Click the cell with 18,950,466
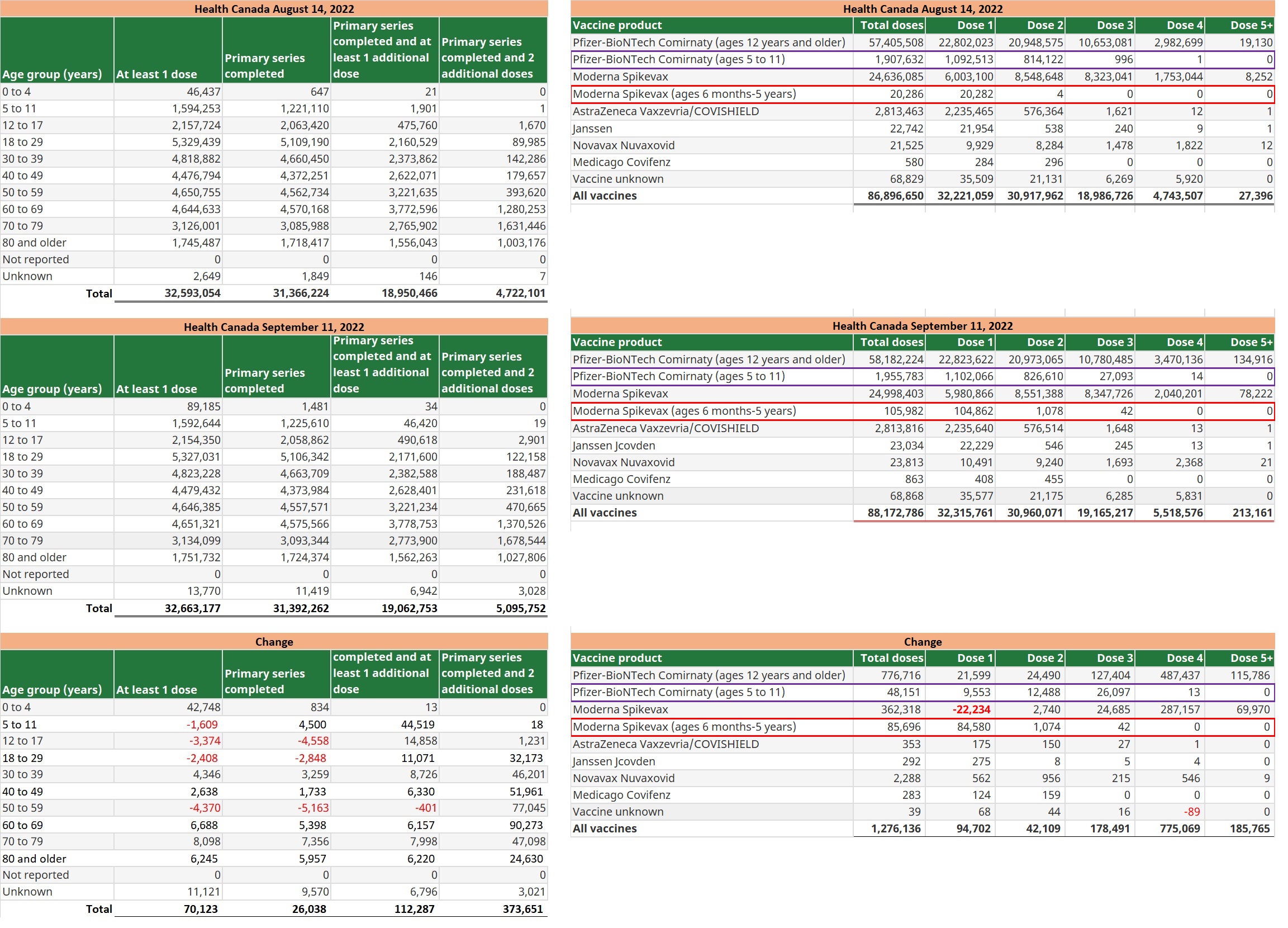1288x928 pixels. [x=385, y=293]
